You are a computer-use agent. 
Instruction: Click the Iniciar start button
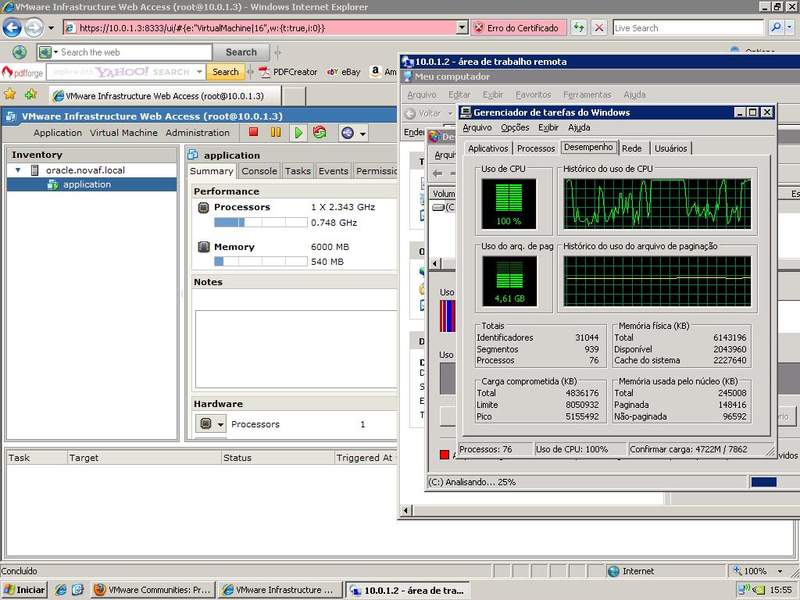point(24,590)
